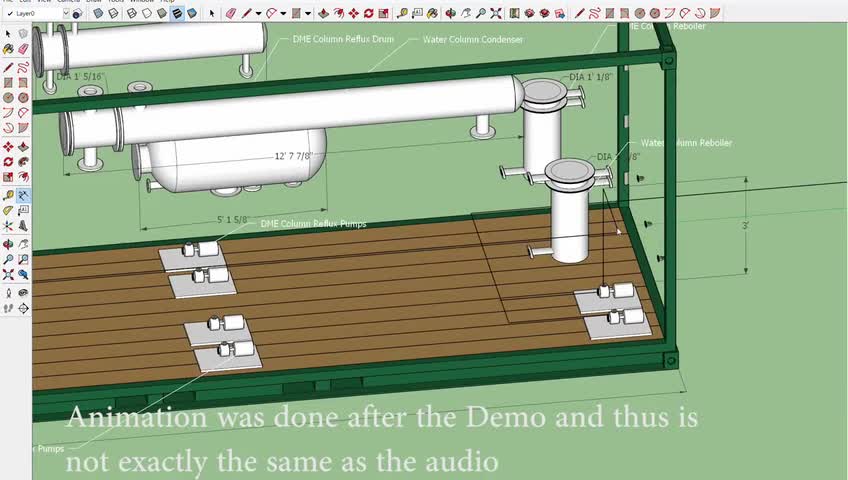Click the DIA 1' 5/16" dimension text

[x=80, y=77]
